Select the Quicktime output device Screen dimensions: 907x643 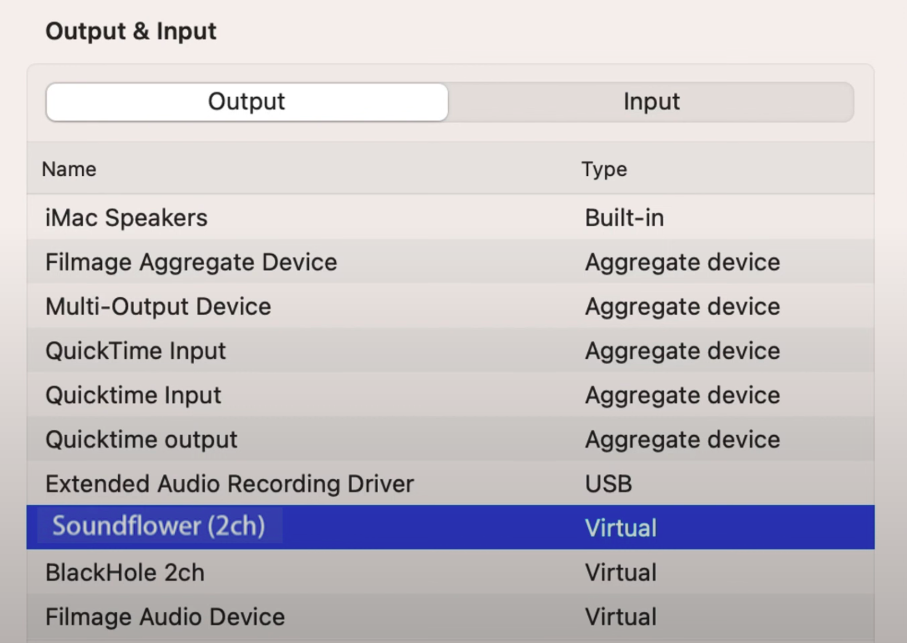pyautogui.click(x=141, y=440)
